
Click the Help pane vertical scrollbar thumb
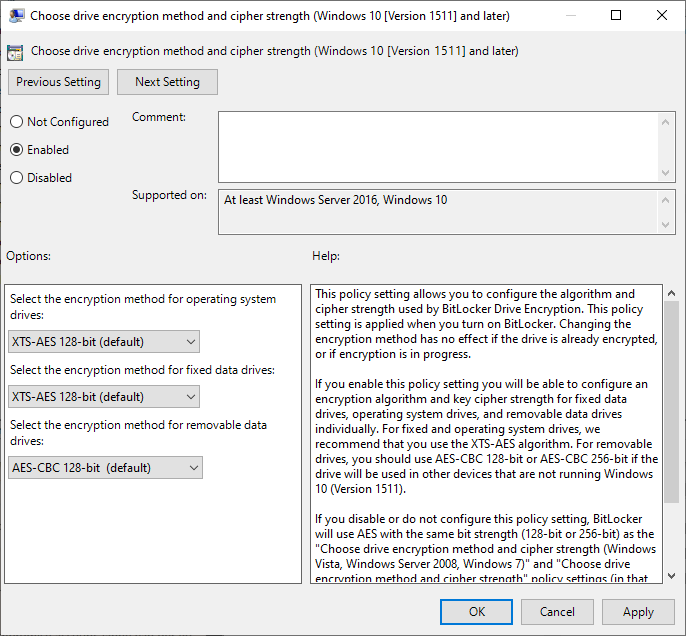[x=671, y=402]
